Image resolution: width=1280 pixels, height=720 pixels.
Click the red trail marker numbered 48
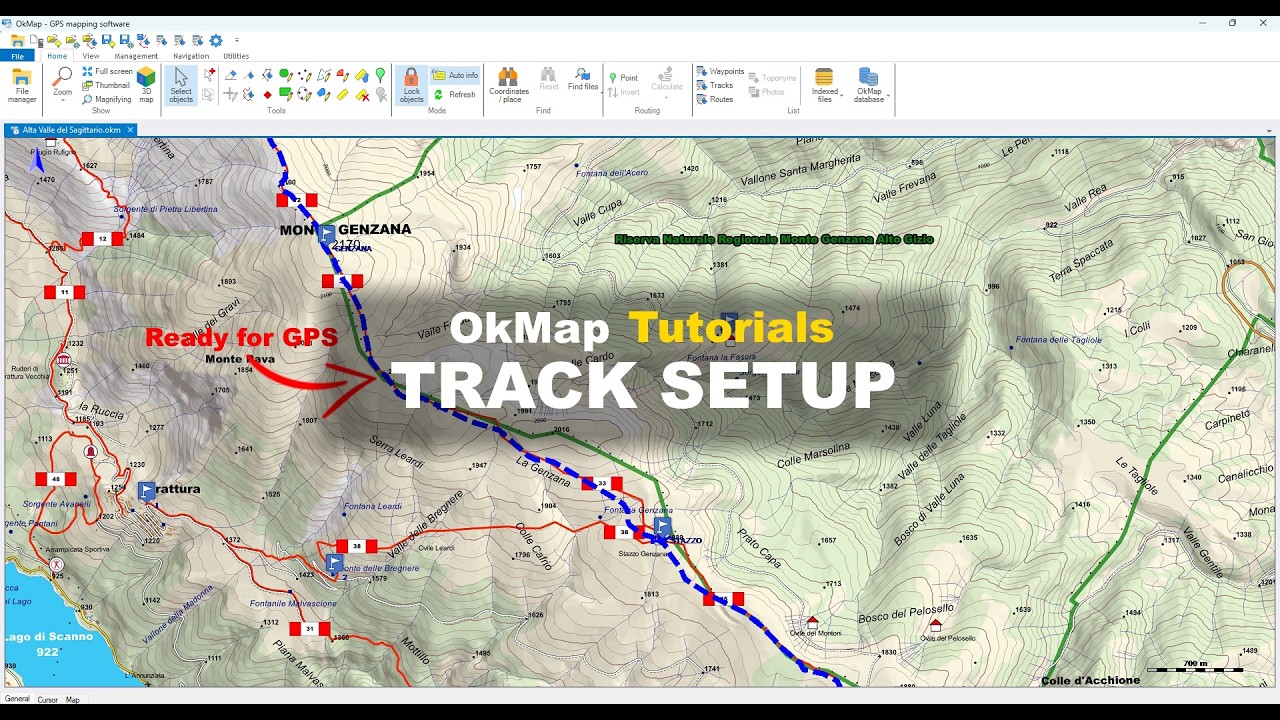(56, 479)
